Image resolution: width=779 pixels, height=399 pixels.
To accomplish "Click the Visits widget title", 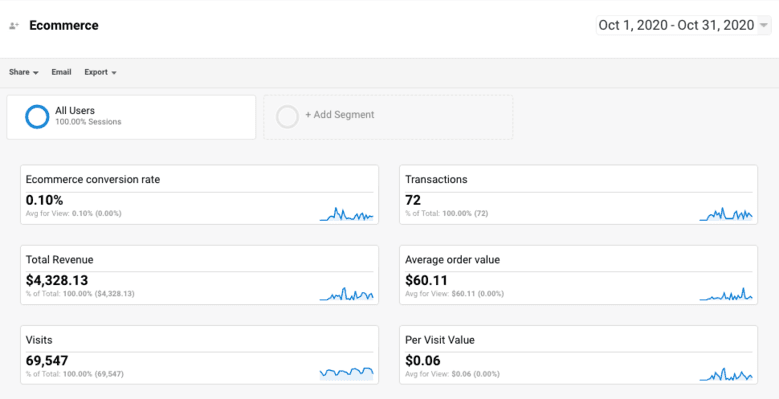I will coord(39,340).
